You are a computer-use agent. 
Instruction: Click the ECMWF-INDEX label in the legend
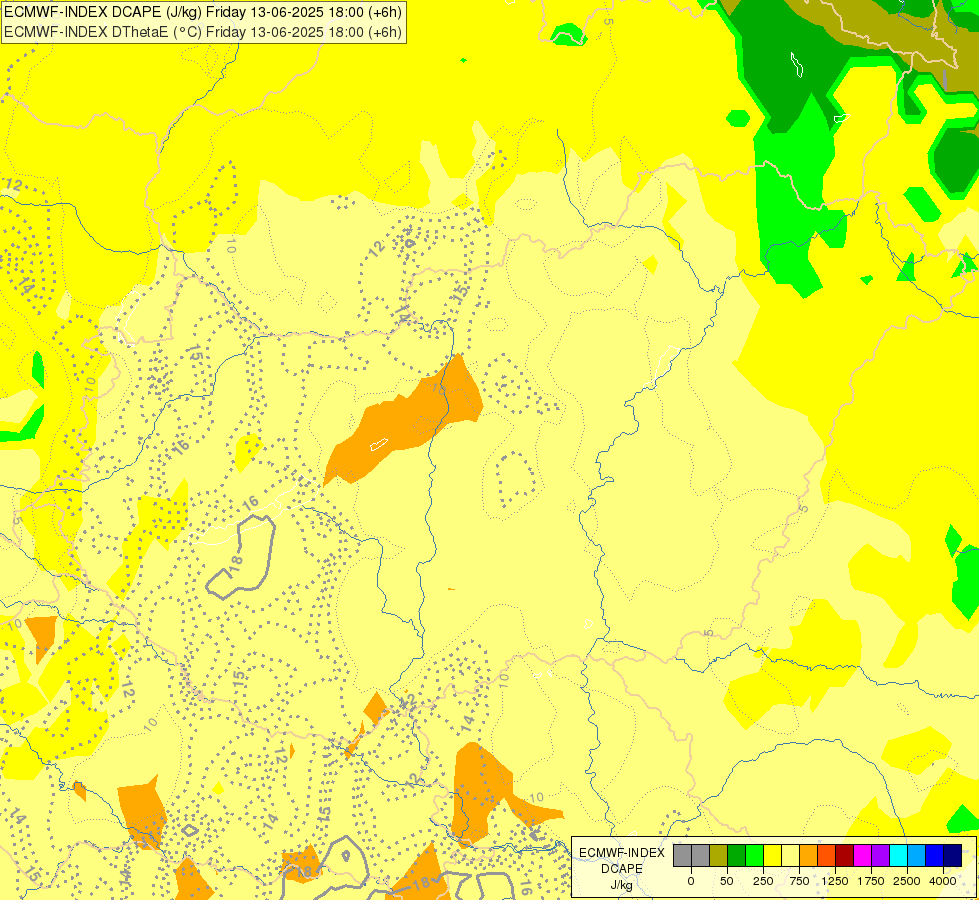coord(622,853)
